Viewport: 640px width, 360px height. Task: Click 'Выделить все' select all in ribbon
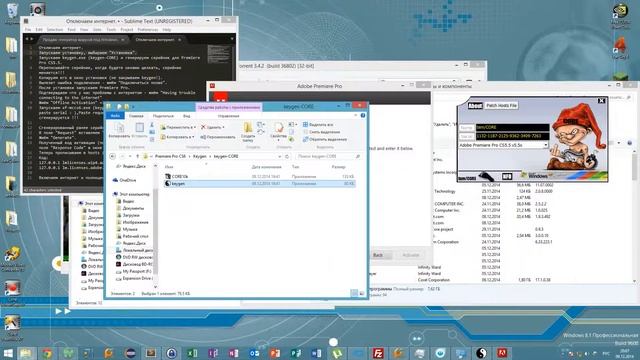tap(318, 124)
